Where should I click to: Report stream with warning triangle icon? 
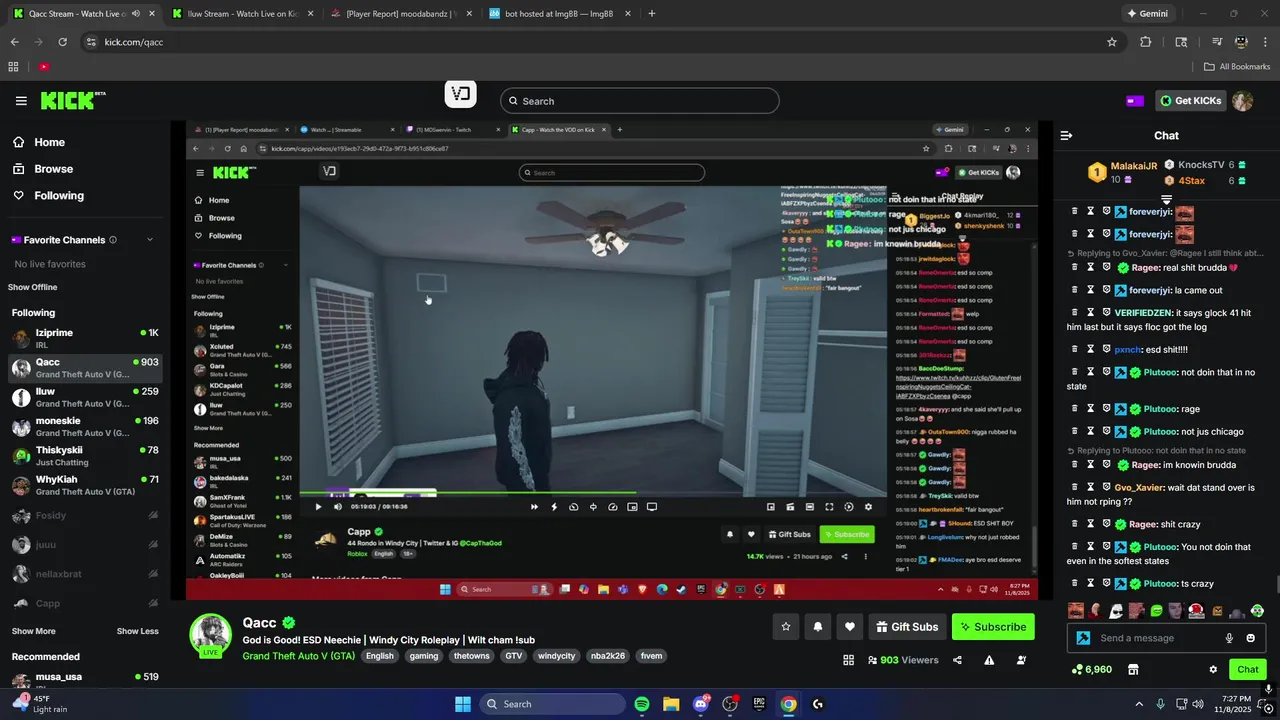989,660
